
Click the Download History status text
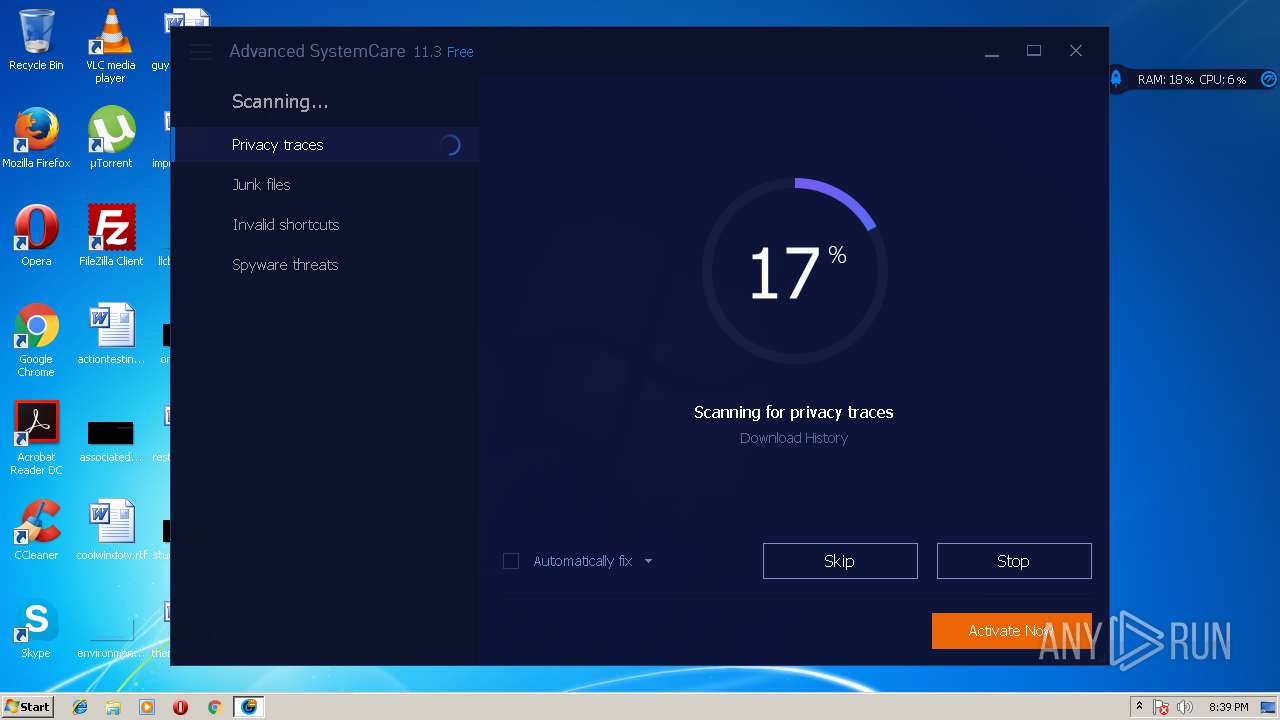click(794, 438)
